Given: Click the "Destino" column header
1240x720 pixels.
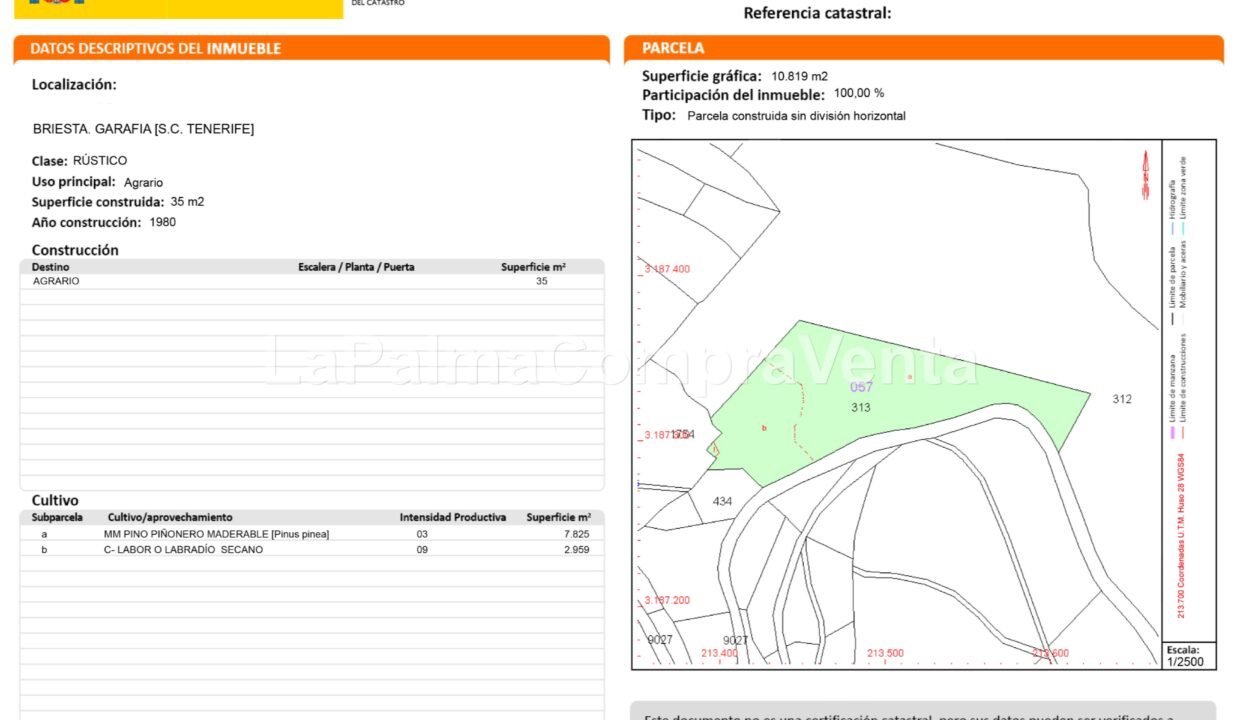Looking at the screenshot, I should [51, 267].
